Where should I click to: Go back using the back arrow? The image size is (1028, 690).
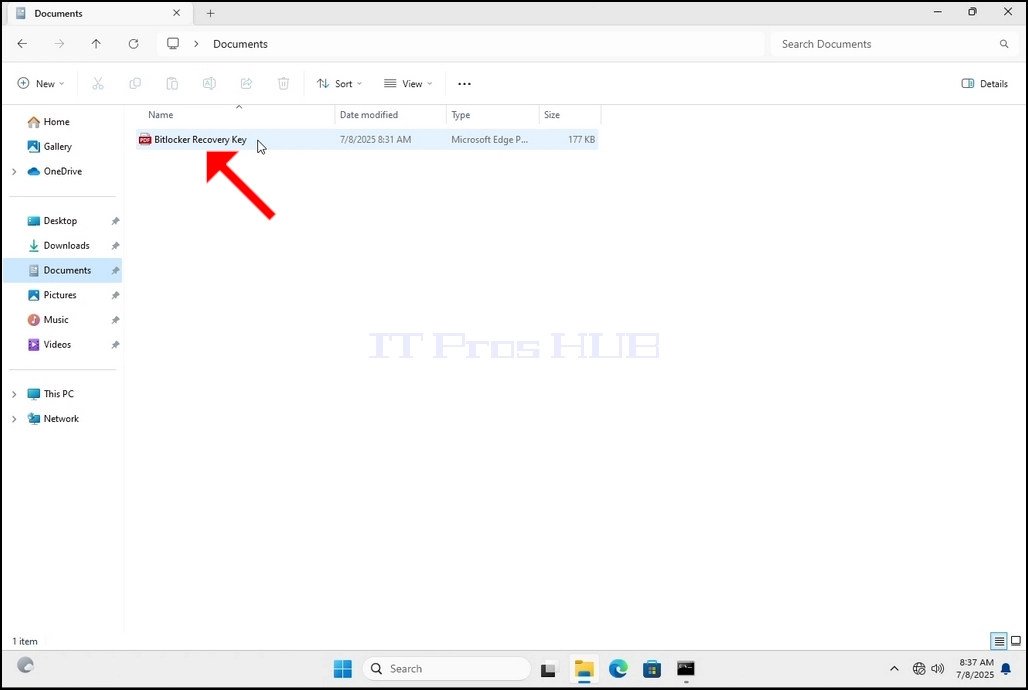pos(22,44)
